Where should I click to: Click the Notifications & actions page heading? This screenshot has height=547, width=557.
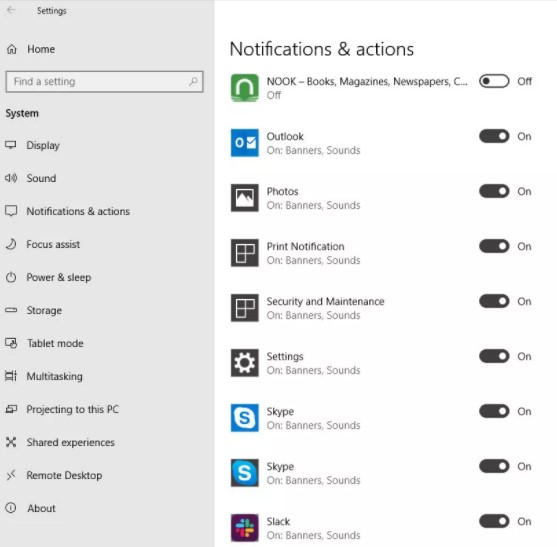(x=322, y=49)
